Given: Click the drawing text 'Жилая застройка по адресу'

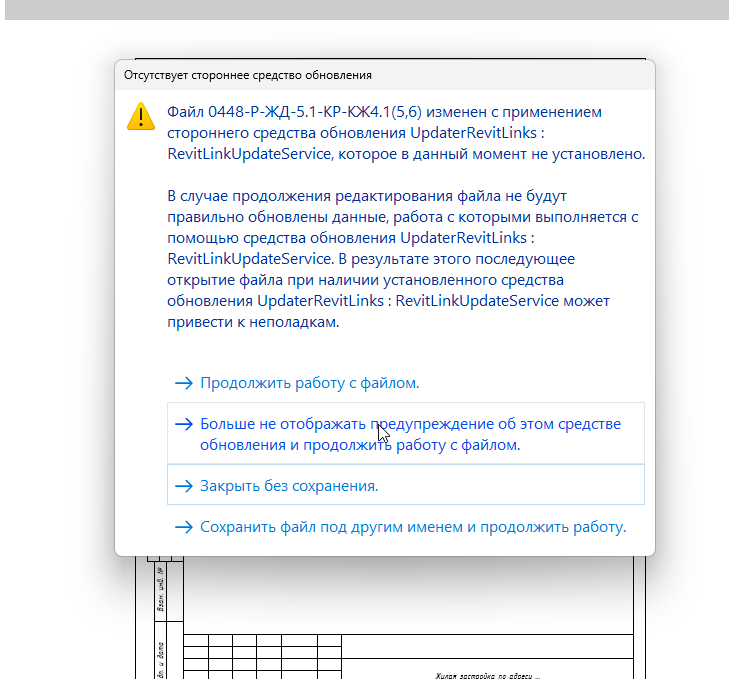Looking at the screenshot, I should click(x=487, y=676).
